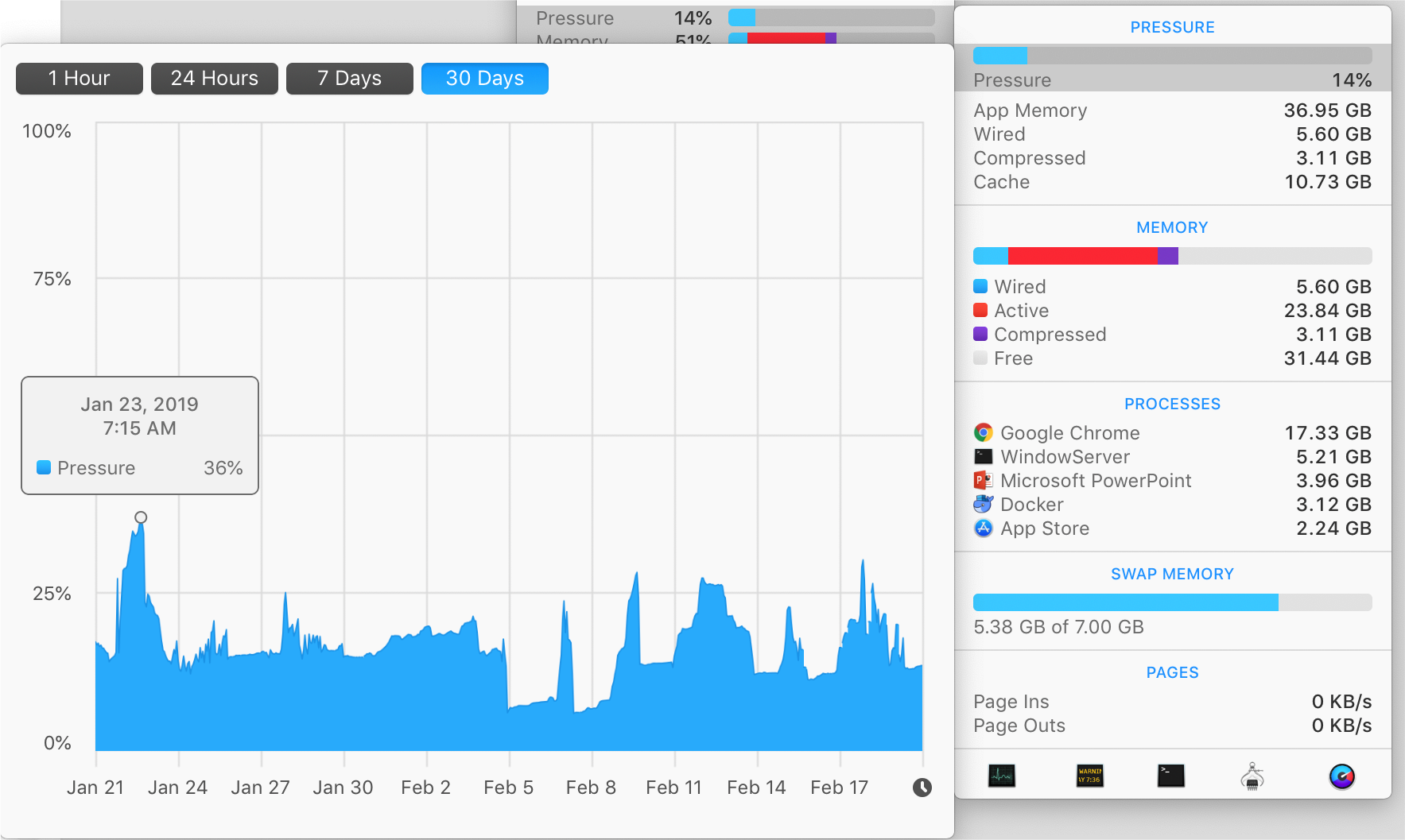Click the System Information chip icon
The height and width of the screenshot is (840, 1405).
point(1252,776)
